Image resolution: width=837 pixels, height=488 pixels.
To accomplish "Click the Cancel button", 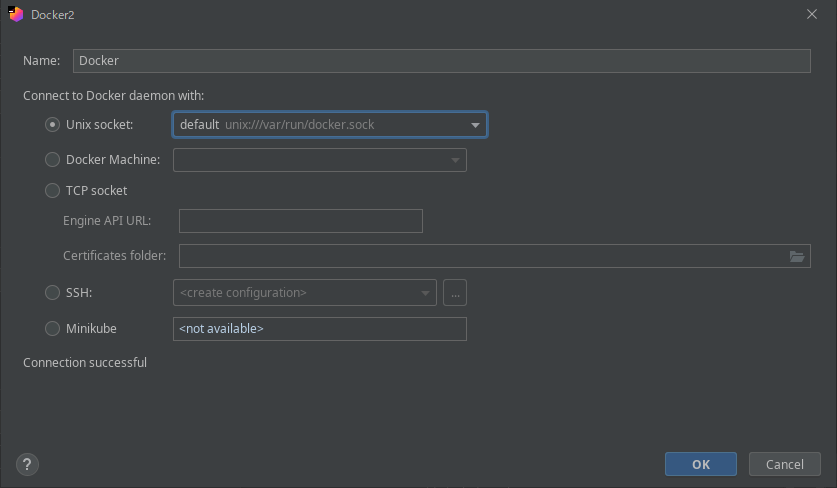I will (x=784, y=464).
